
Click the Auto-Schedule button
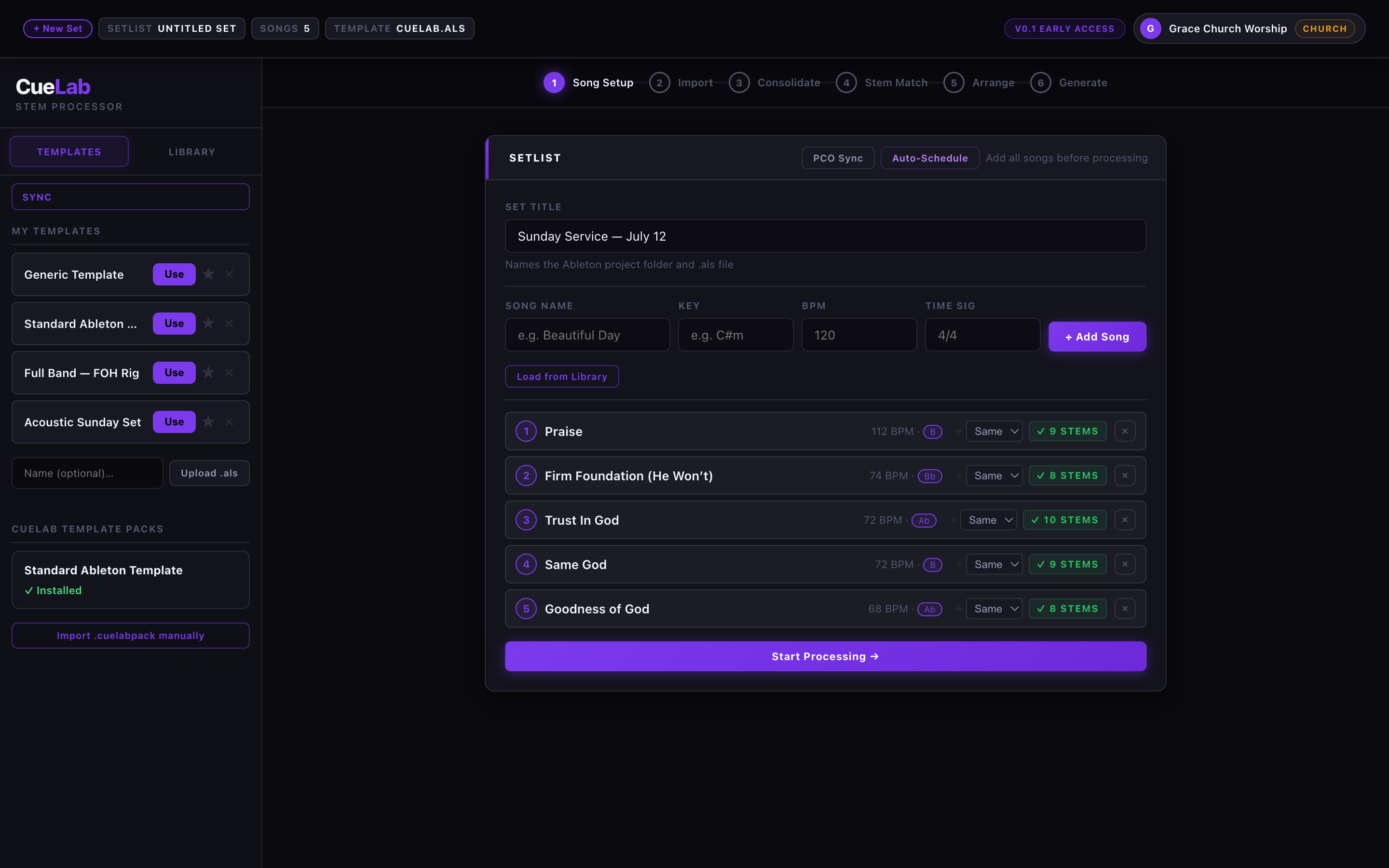point(930,158)
